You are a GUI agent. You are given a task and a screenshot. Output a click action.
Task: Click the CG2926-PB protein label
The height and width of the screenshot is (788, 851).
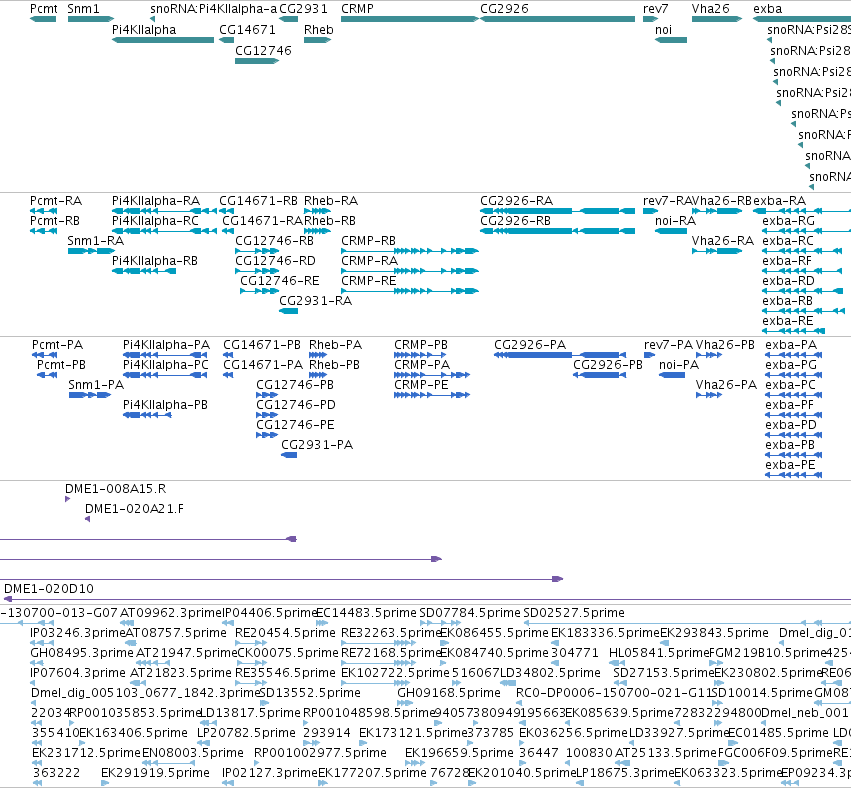[x=608, y=365]
